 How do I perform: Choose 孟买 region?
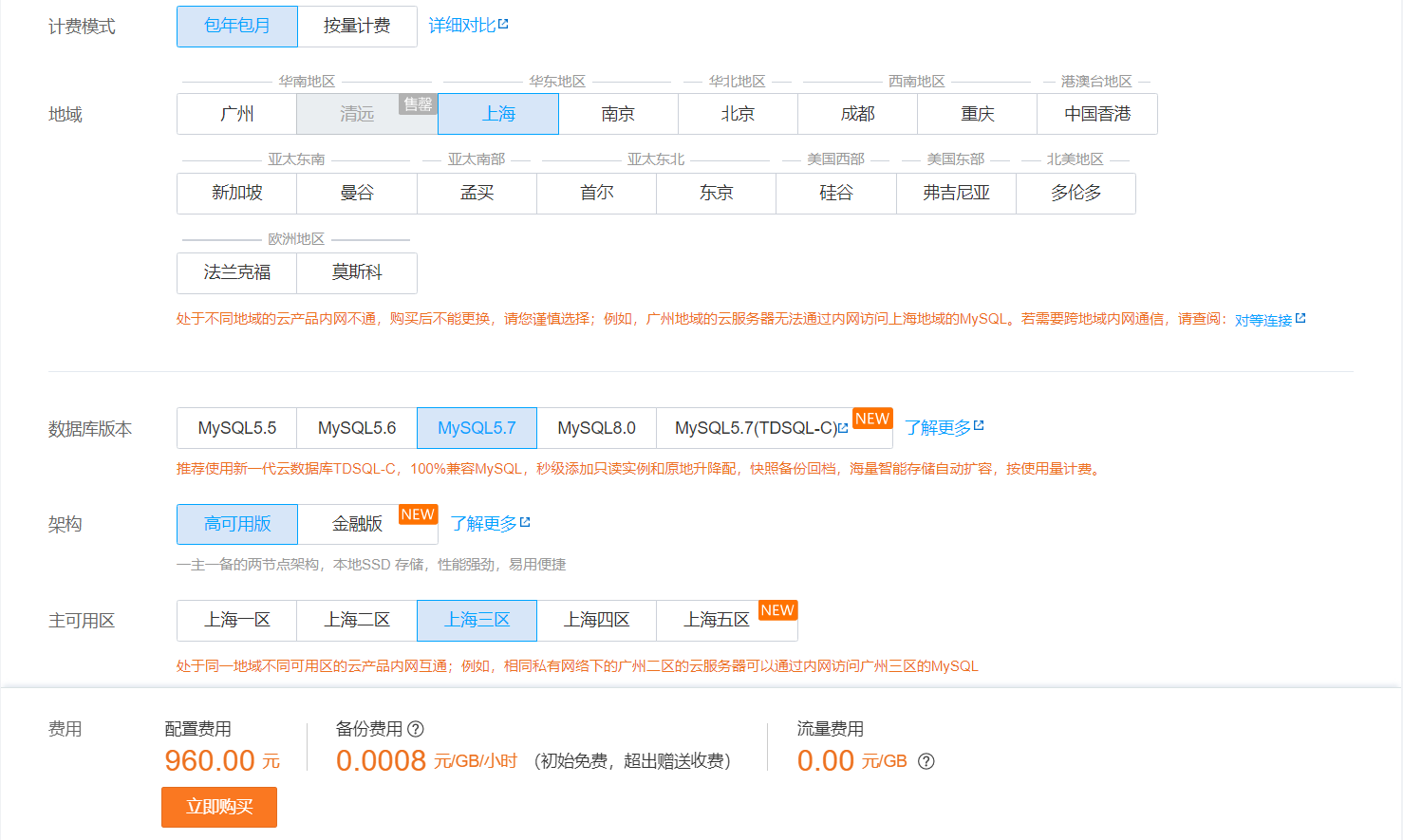477,194
